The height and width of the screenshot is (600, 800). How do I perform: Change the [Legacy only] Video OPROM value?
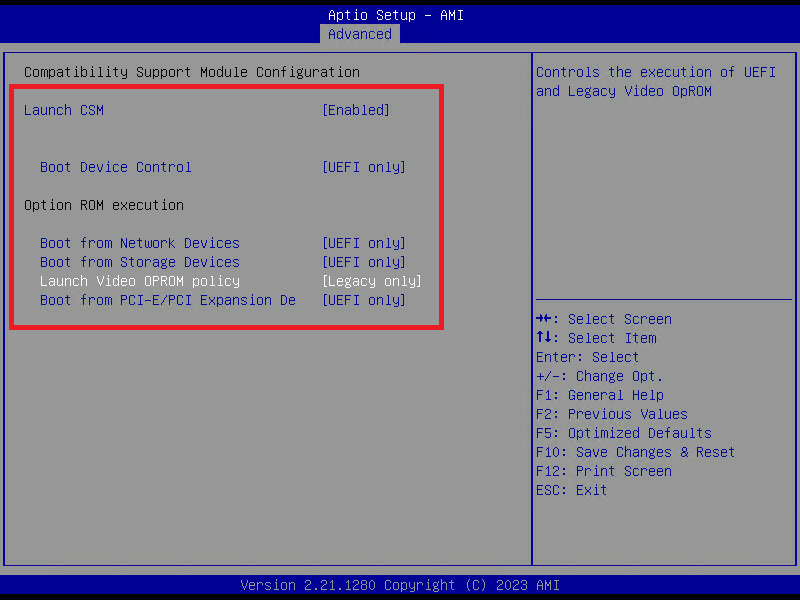372,281
